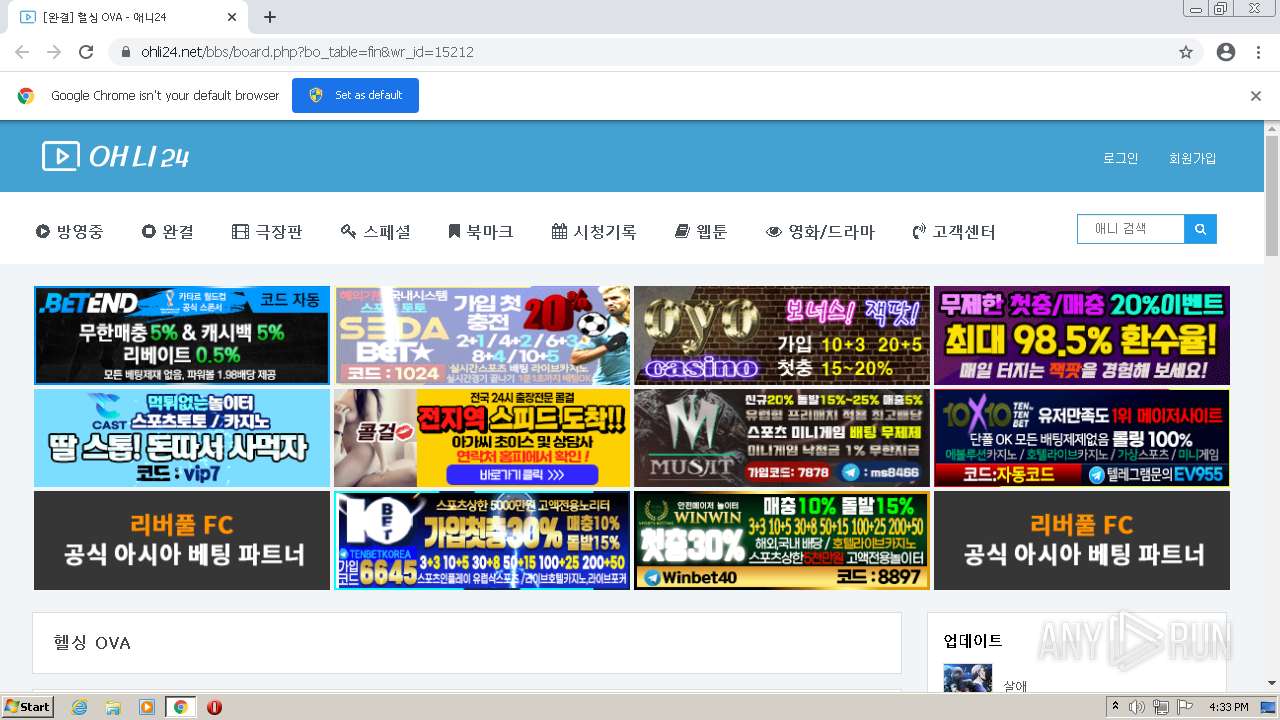The image size is (1280, 720).
Task: Click the 로그인 link
Action: tap(1120, 158)
